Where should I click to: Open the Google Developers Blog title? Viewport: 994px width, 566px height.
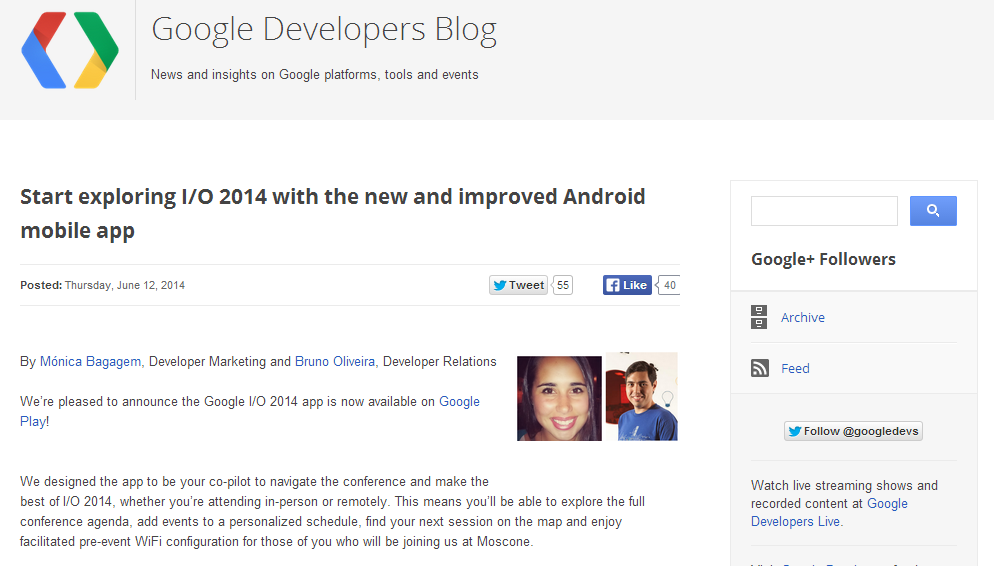(x=324, y=30)
